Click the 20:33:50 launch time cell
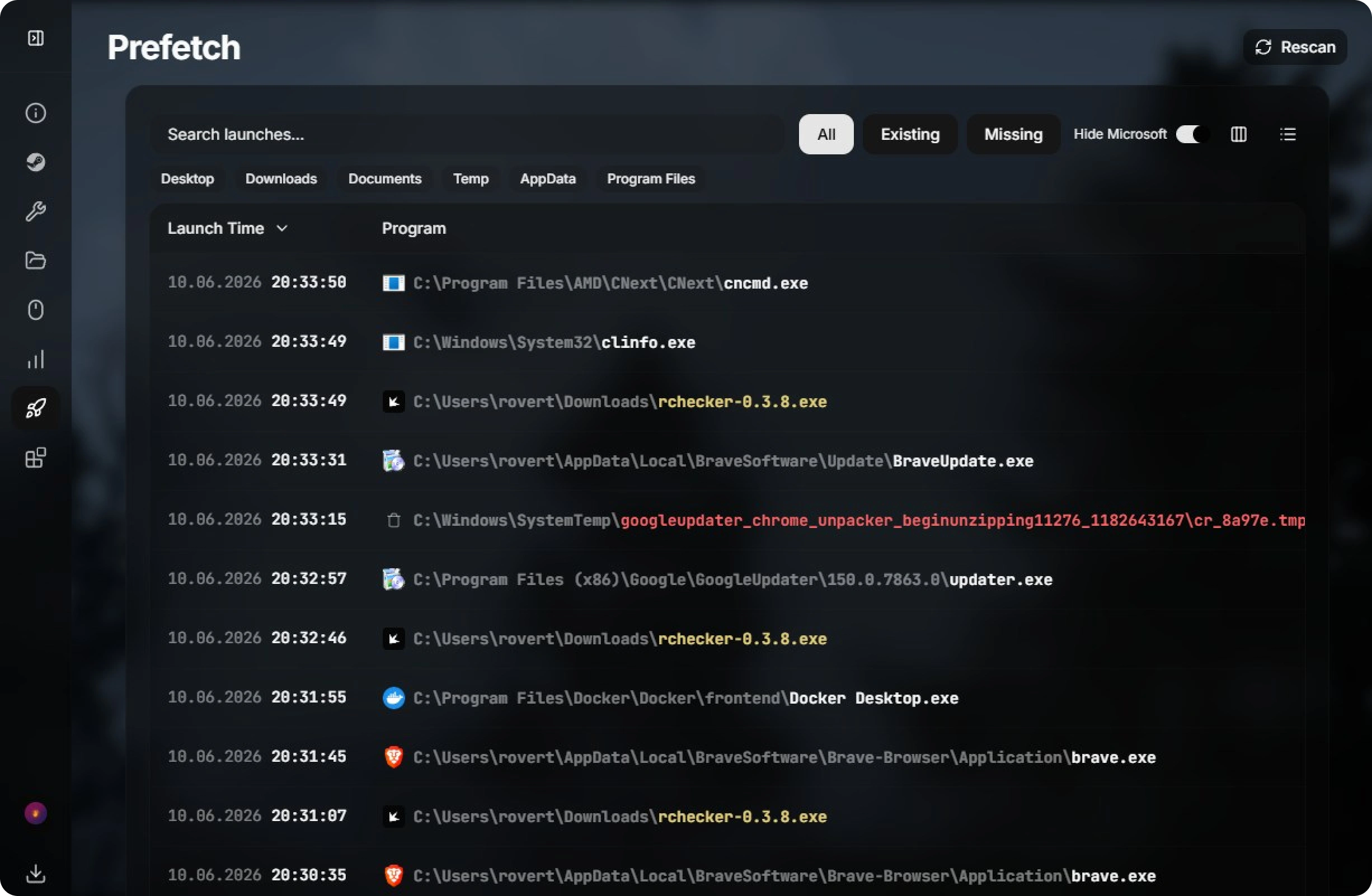The width and height of the screenshot is (1372, 896). tap(257, 282)
